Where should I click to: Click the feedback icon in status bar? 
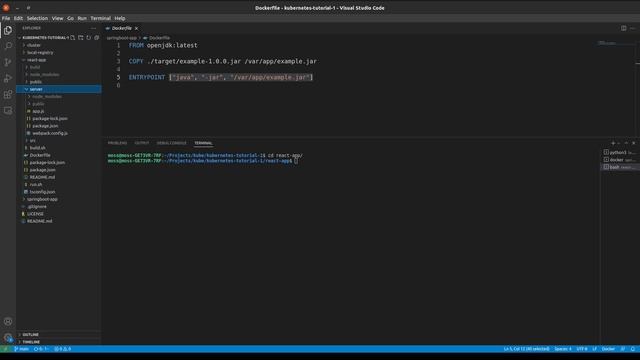tap(623, 349)
